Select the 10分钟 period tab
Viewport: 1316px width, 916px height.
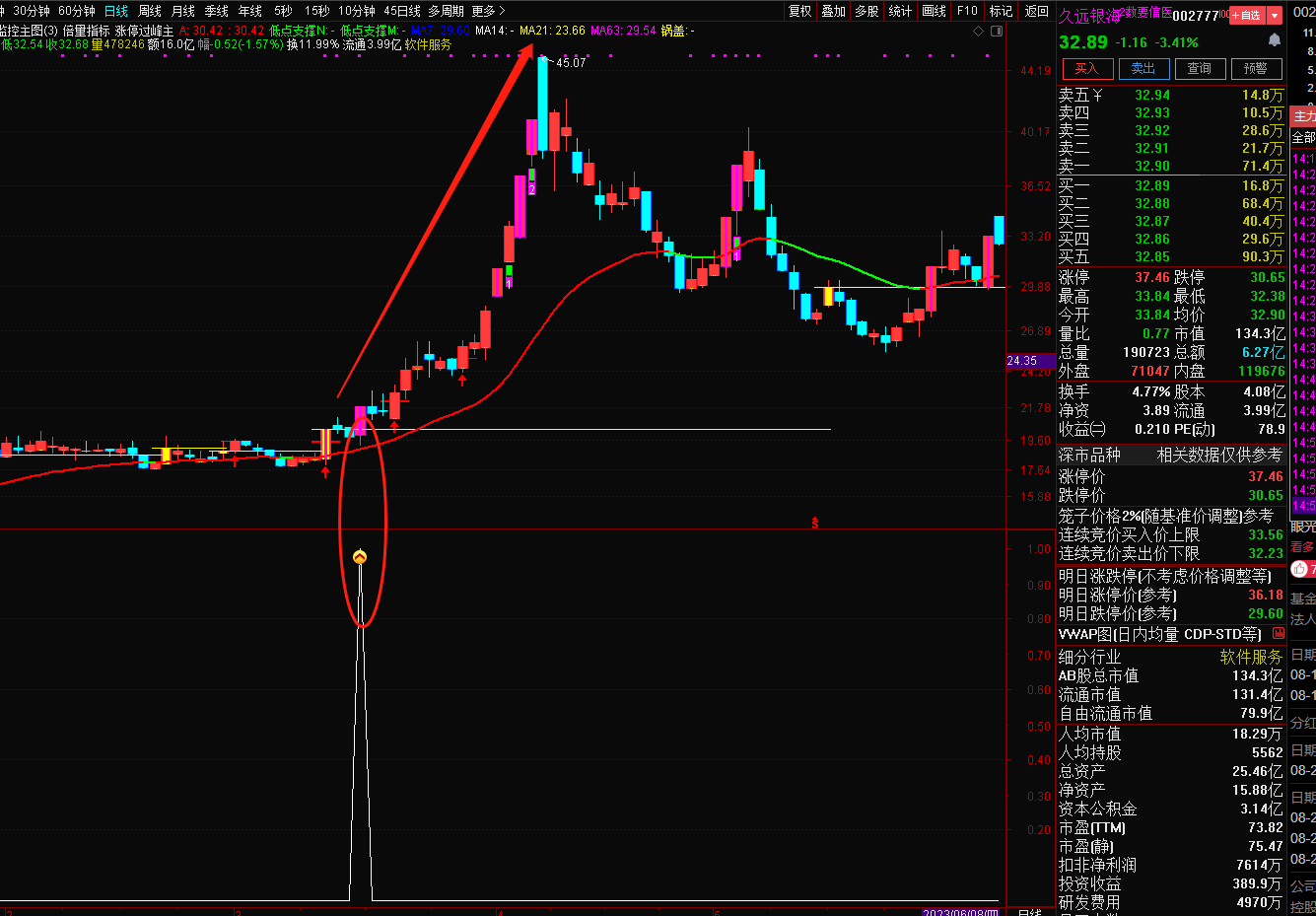point(357,11)
